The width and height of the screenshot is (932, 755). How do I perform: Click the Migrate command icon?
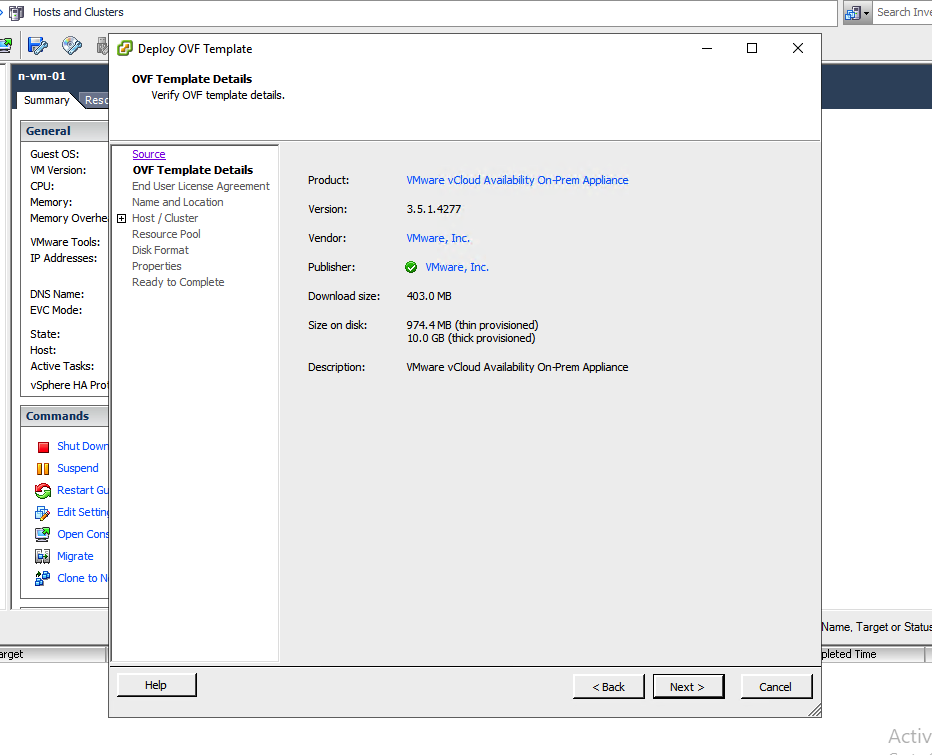pyautogui.click(x=42, y=556)
